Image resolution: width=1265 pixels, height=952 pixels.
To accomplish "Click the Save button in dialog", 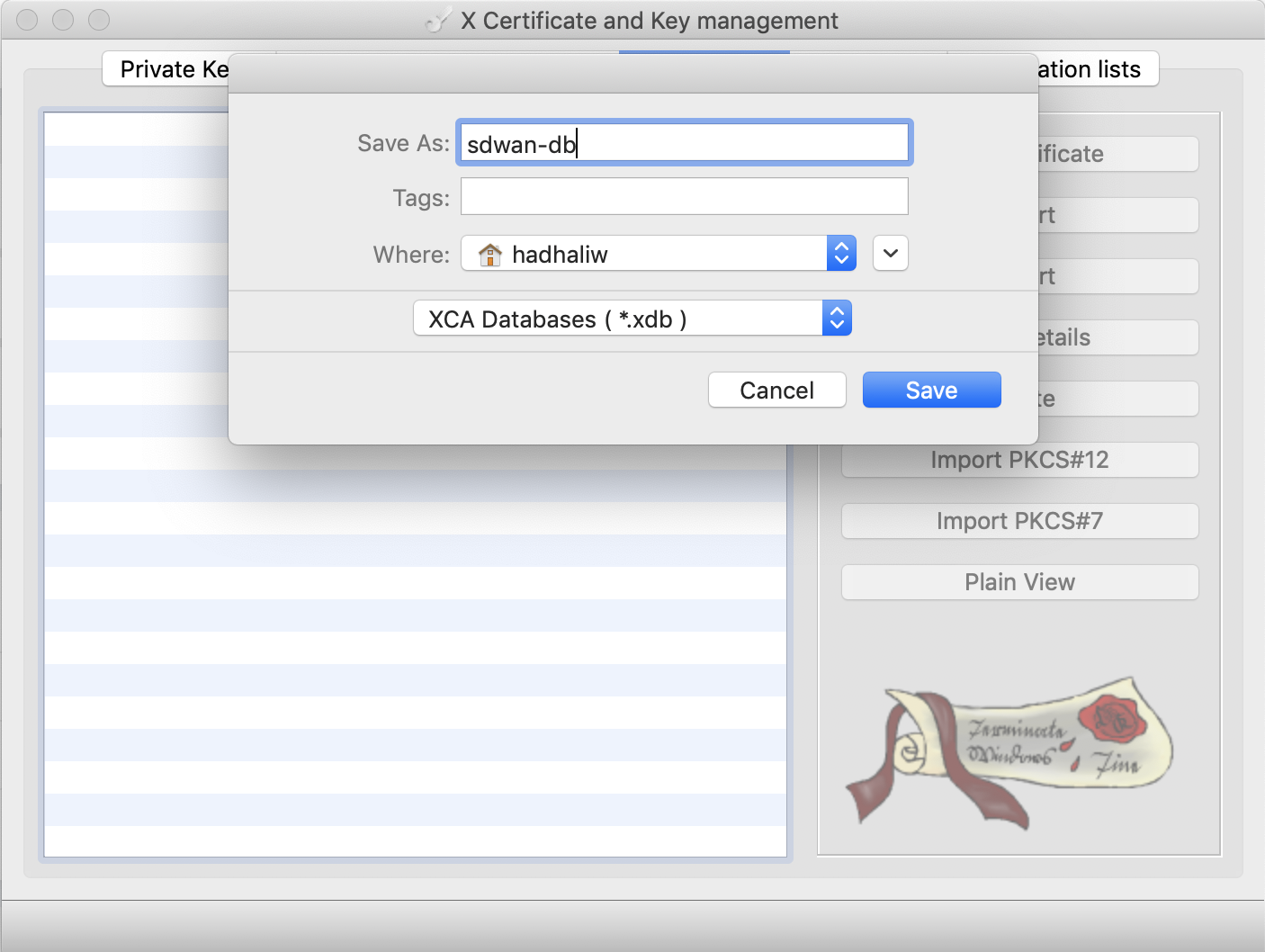I will pos(931,390).
